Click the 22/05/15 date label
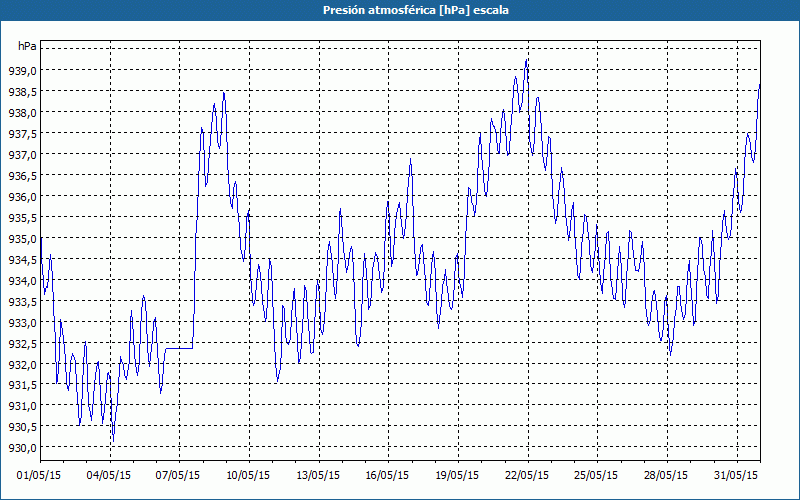The width and height of the screenshot is (800, 500). pyautogui.click(x=527, y=476)
